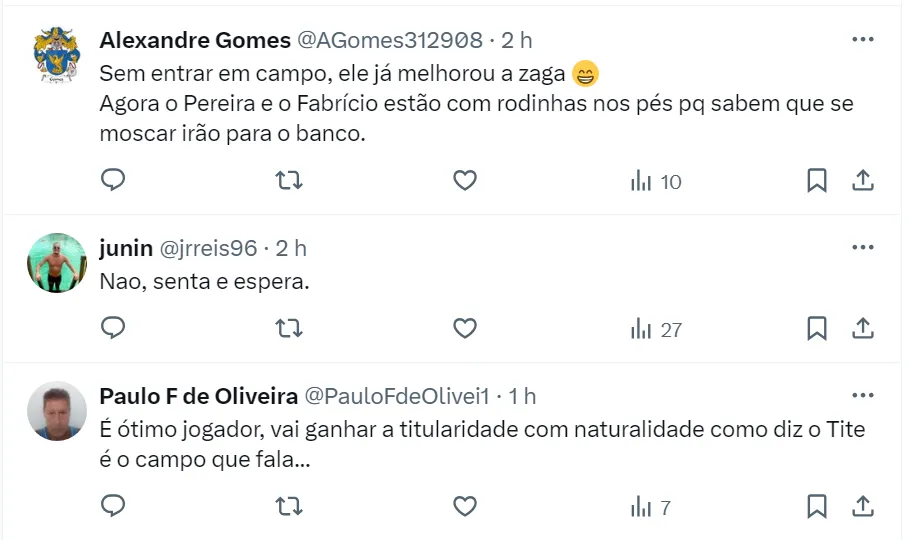
Task: Open more options on Paulo F de Oliveira's tweet
Action: point(862,396)
